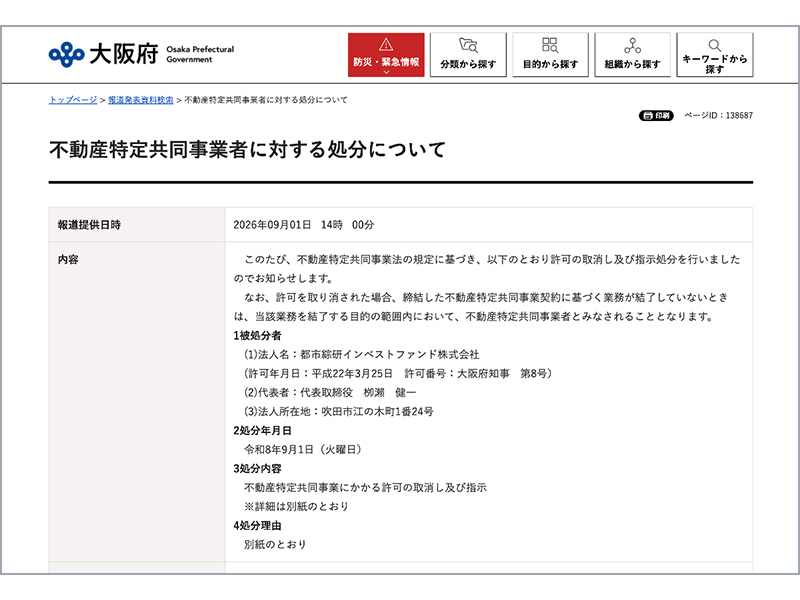The image size is (800, 600).
Task: Click the warning triangle icon
Action: [386, 45]
